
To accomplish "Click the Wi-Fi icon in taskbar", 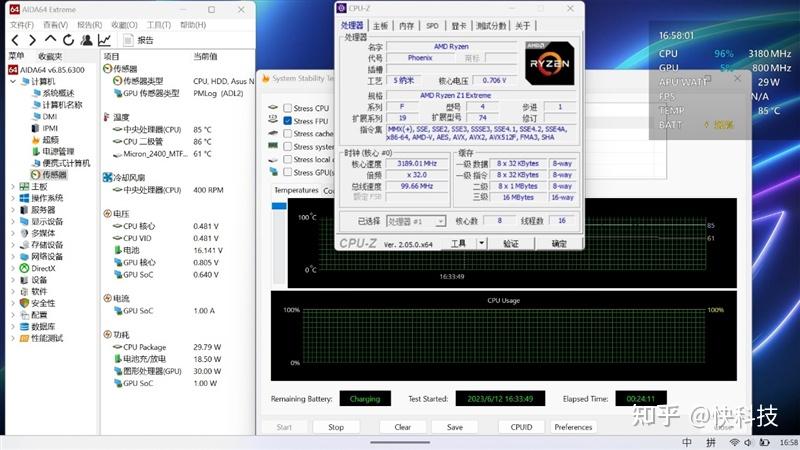I will pos(734,442).
